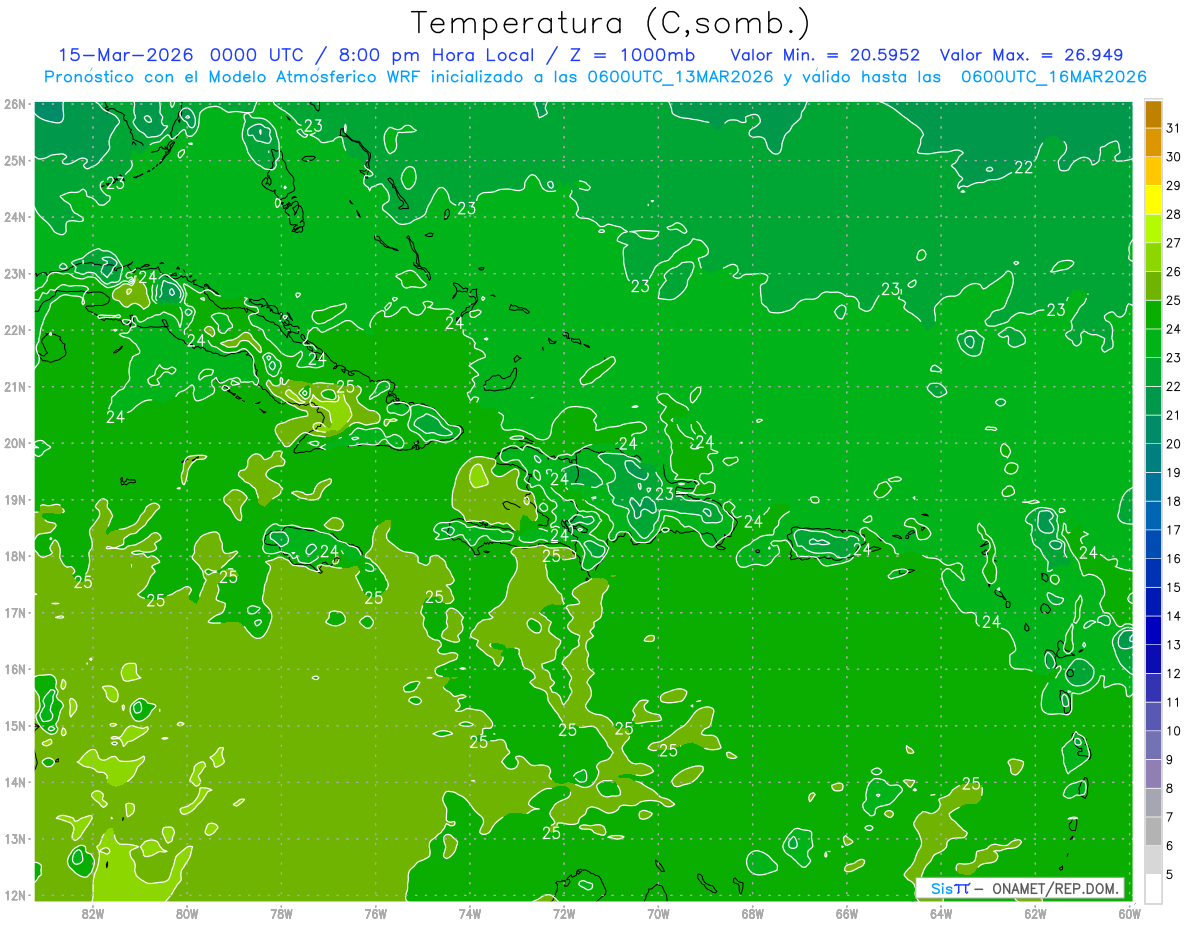
Task: Click the "76W" longitude axis label
Action: [x=375, y=913]
